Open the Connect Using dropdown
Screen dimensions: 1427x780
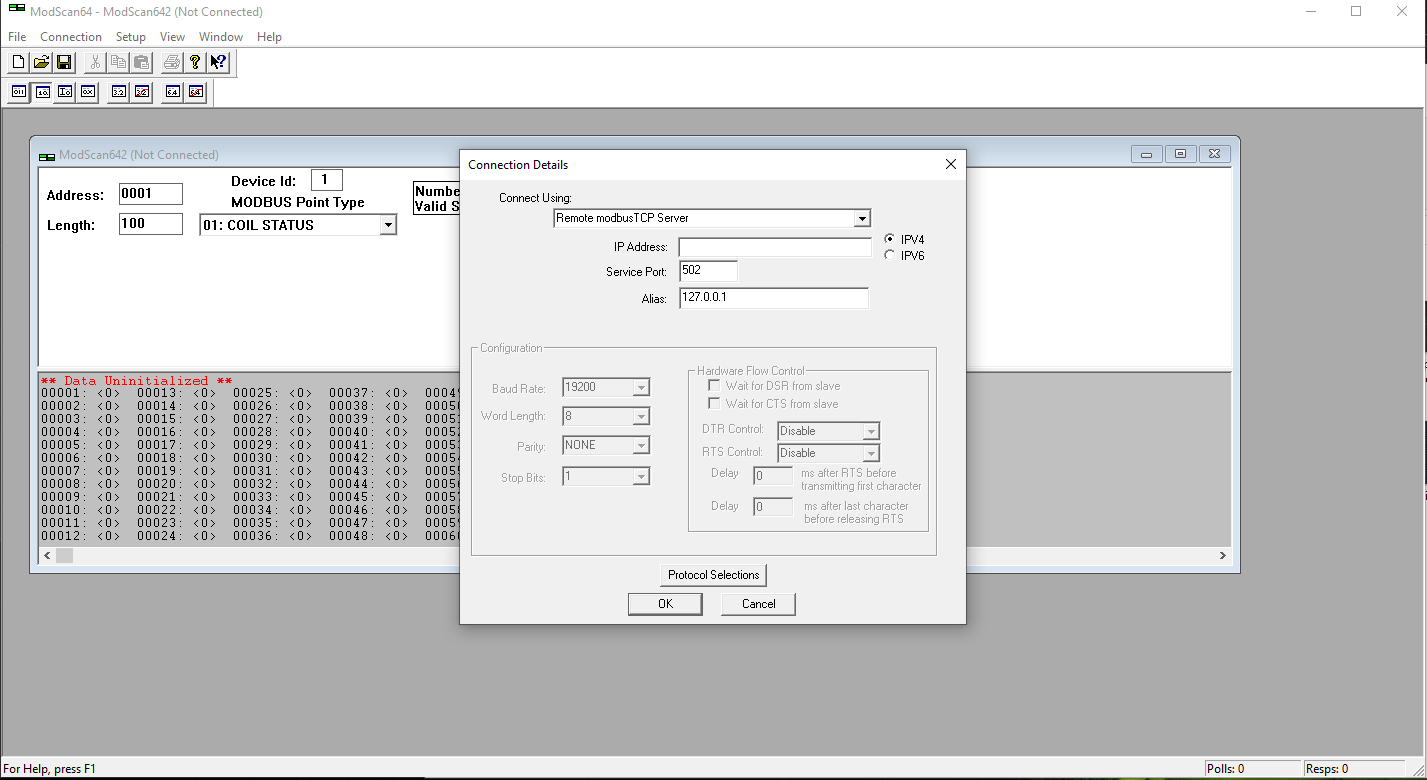(861, 218)
